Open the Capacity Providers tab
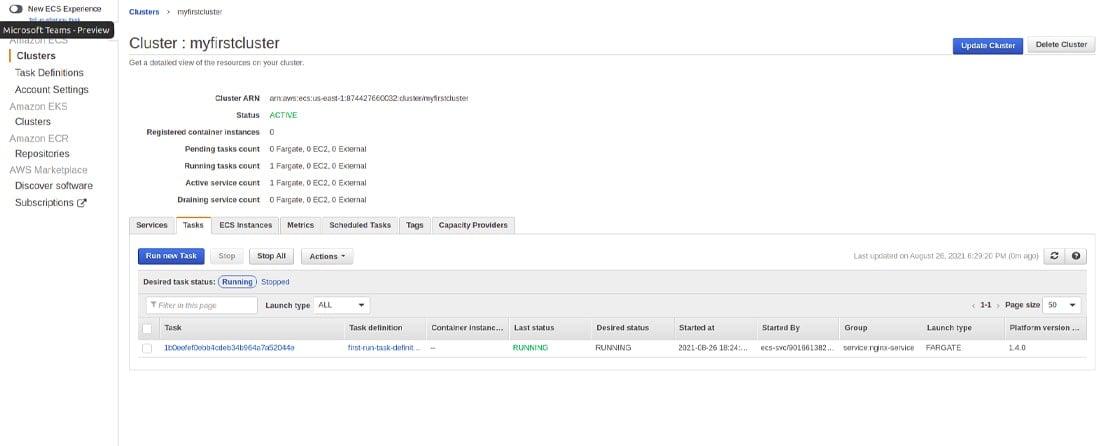The image size is (1100, 446). [474, 225]
